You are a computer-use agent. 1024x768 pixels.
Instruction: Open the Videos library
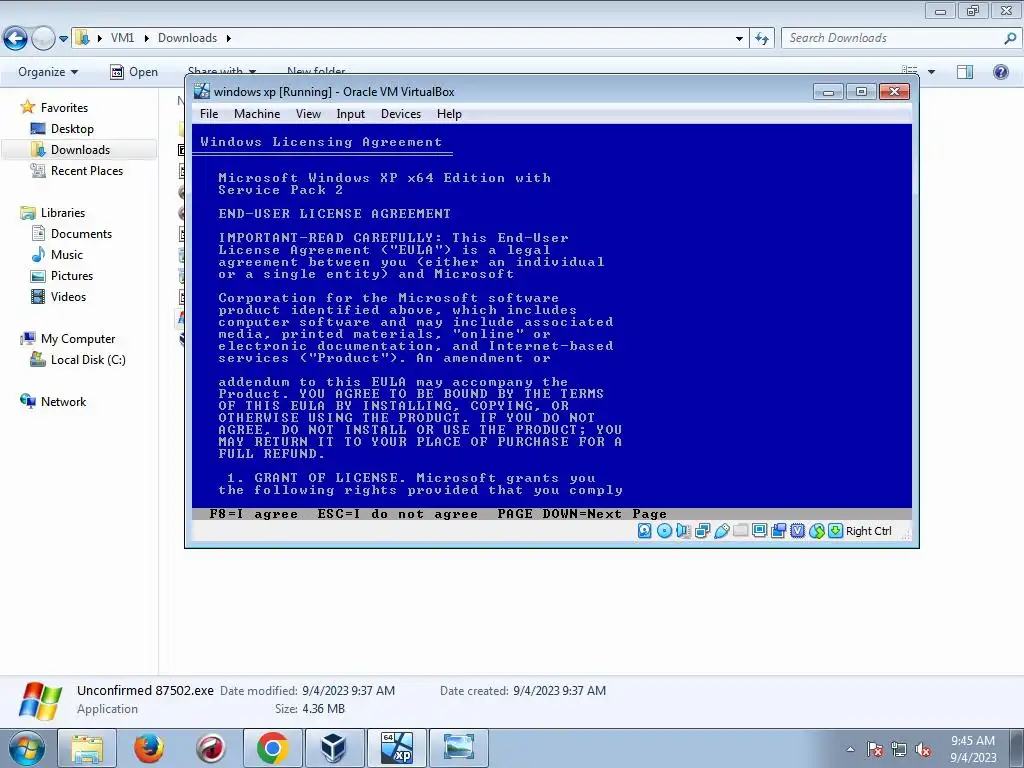(68, 296)
